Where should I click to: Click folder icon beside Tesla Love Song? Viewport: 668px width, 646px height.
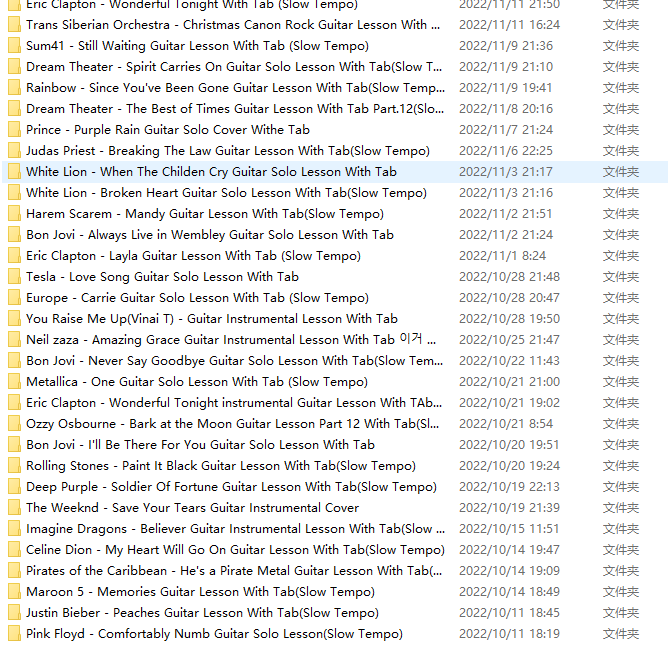(14, 277)
